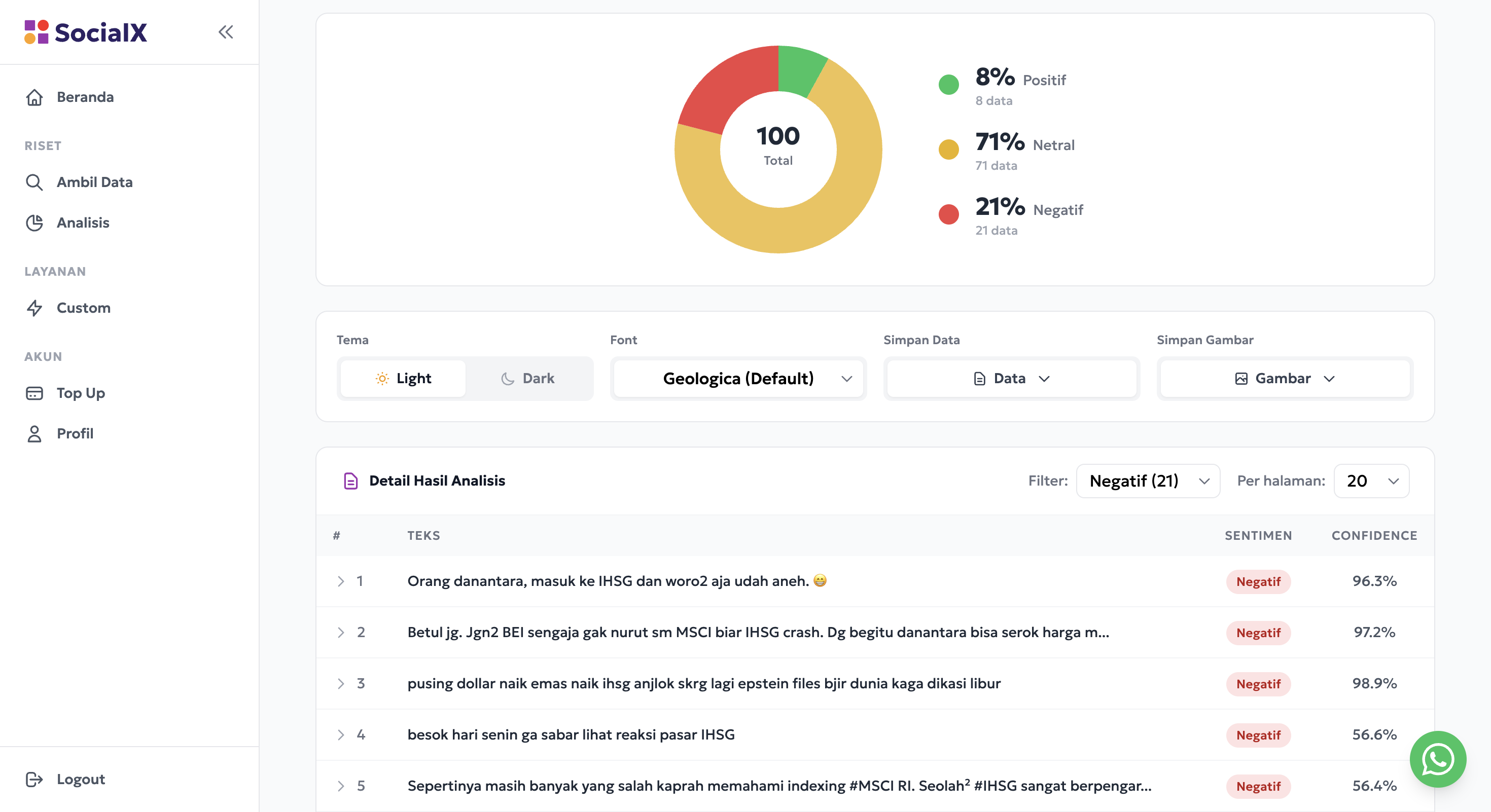Image resolution: width=1491 pixels, height=812 pixels.
Task: Switch theme to Light
Action: [403, 378]
